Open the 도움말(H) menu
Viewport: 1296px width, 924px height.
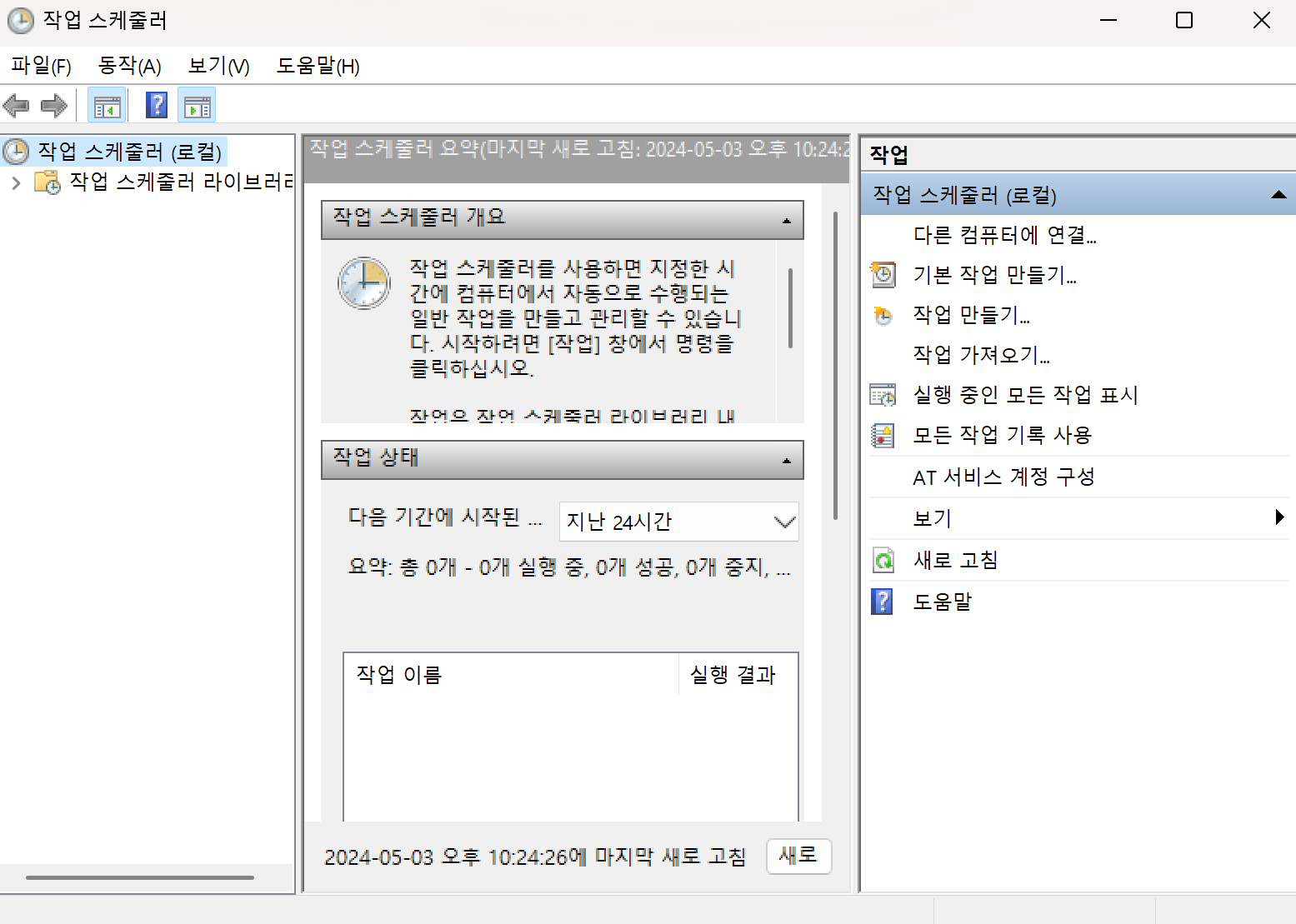pyautogui.click(x=318, y=66)
